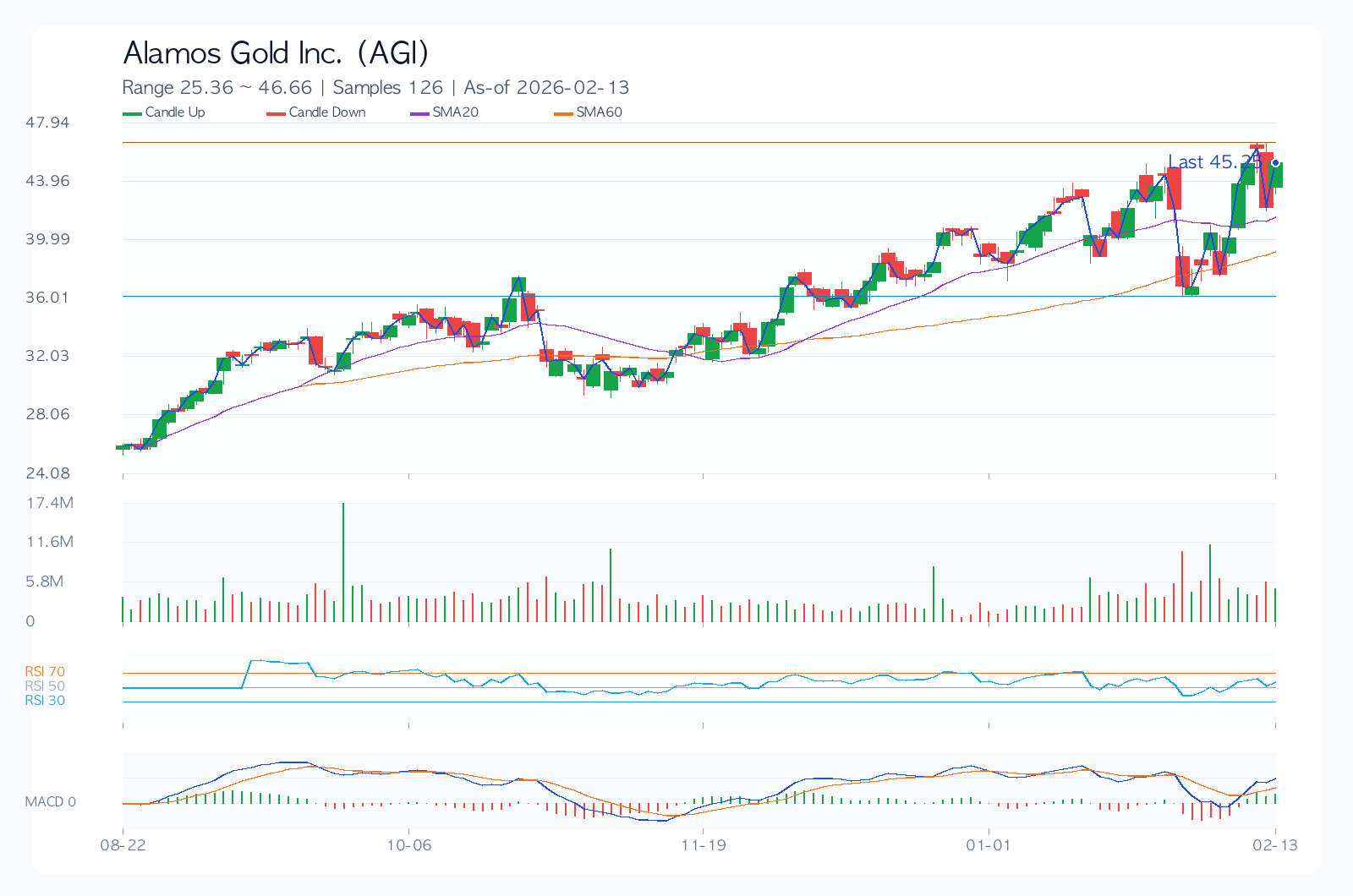The width and height of the screenshot is (1353, 896).
Task: Click the MACD 0 axis label
Action: [x=50, y=802]
